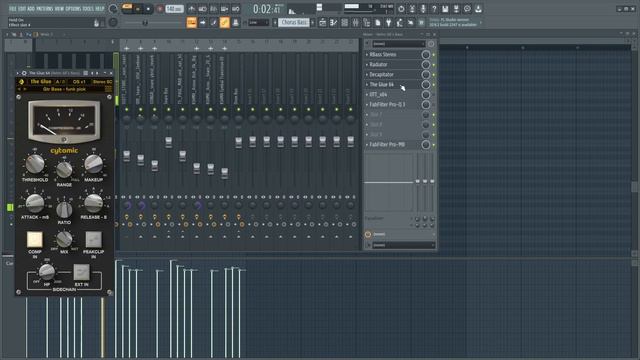Image resolution: width=640 pixels, height=360 pixels.
Task: Click the MAKEUP knob on The Glue
Action: tap(93, 163)
